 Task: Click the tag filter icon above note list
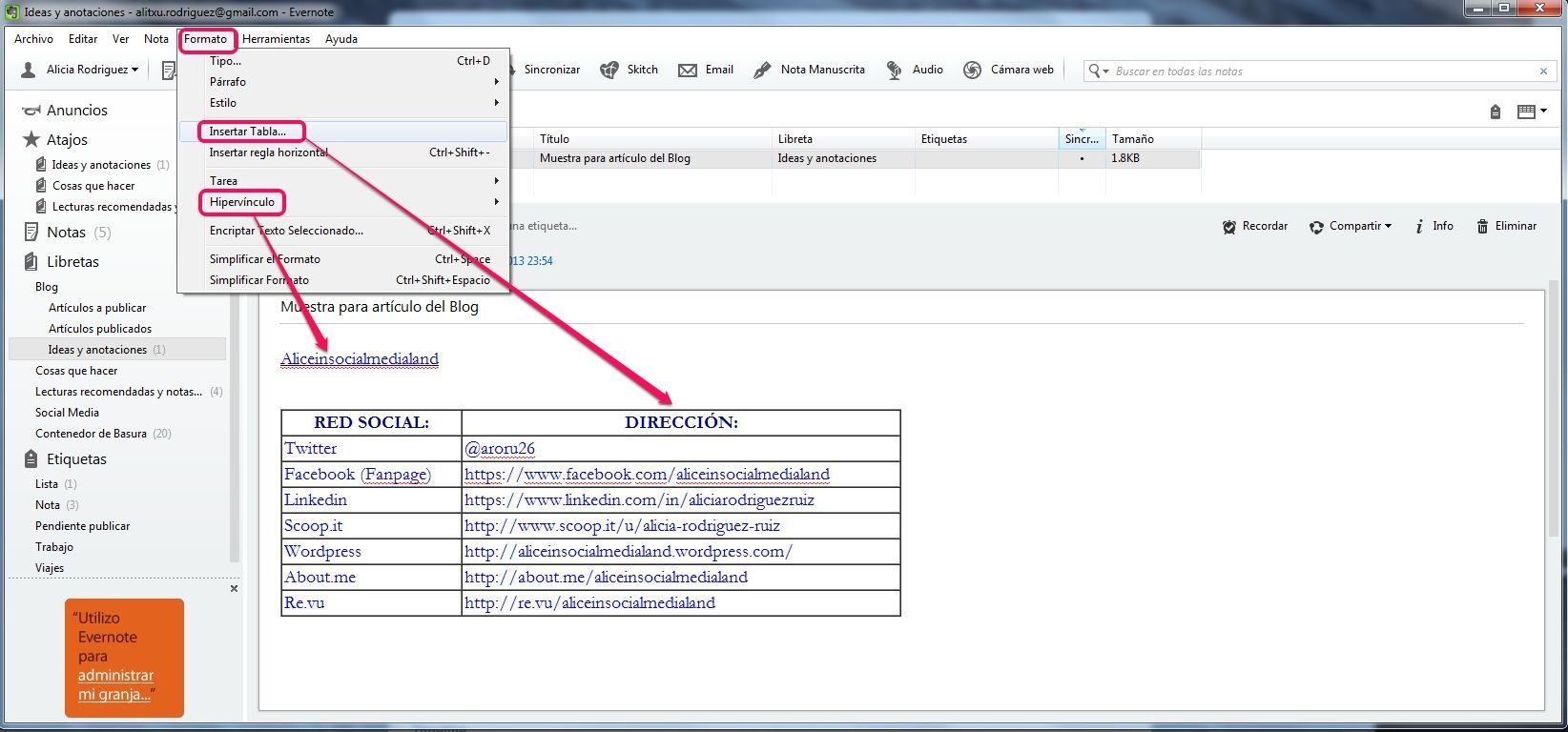click(1496, 112)
